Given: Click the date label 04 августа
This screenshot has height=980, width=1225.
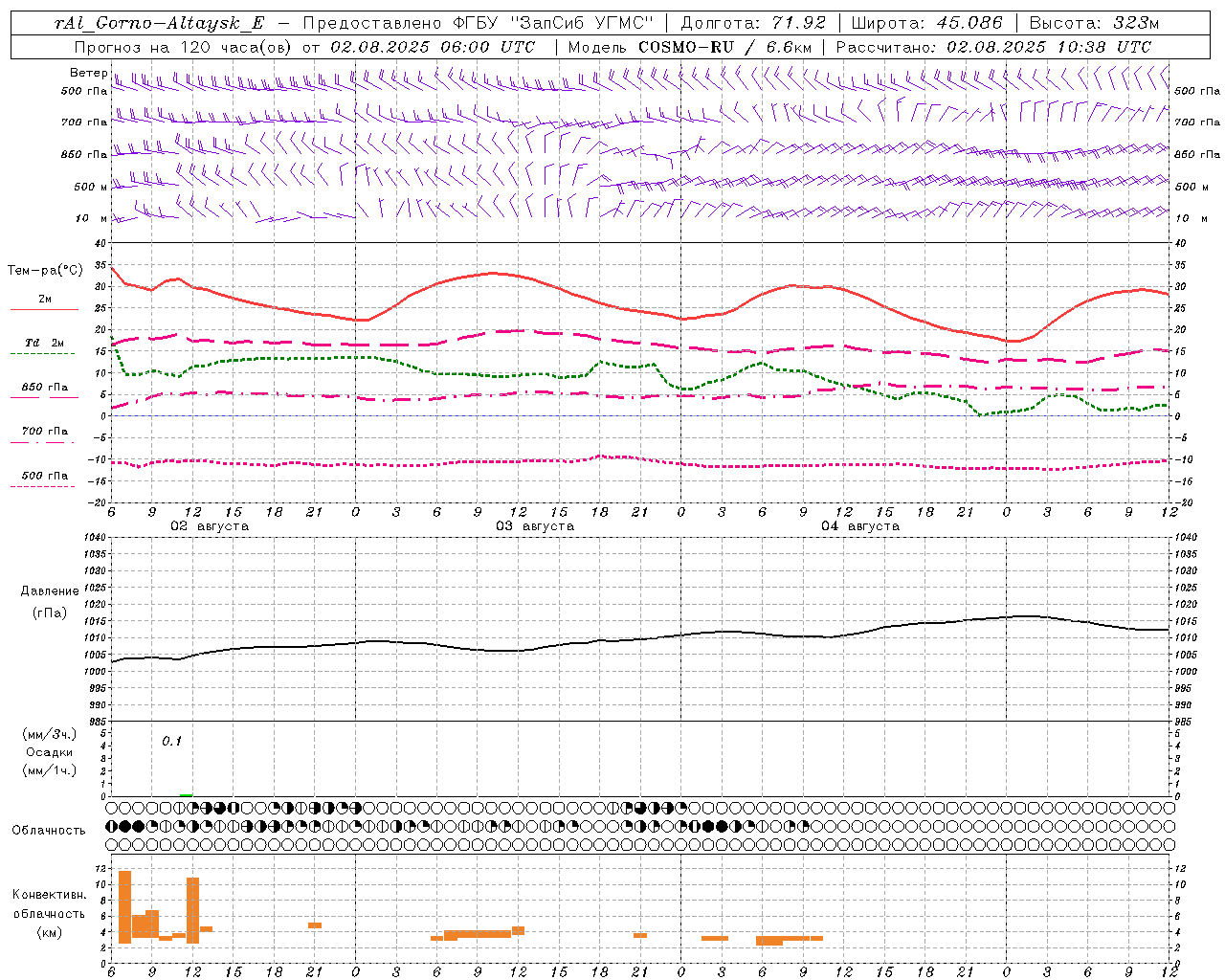Looking at the screenshot, I should (x=860, y=526).
